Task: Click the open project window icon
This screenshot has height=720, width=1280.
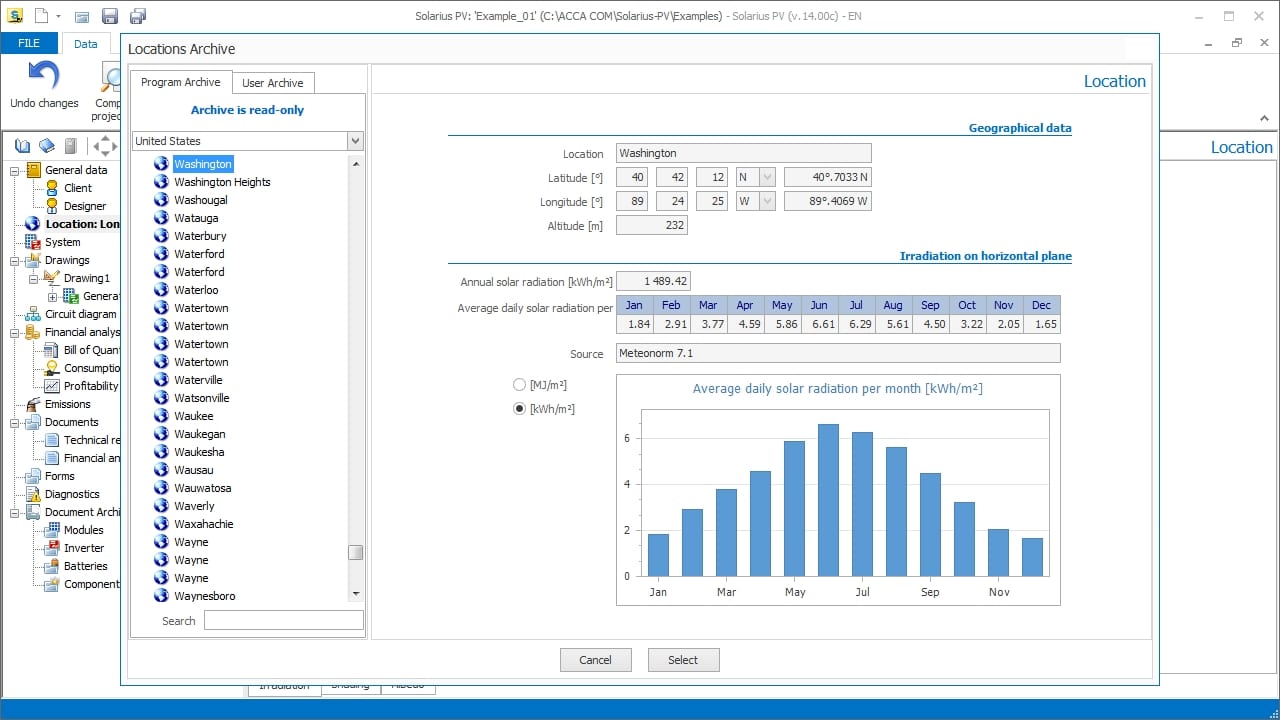Action: click(x=82, y=16)
